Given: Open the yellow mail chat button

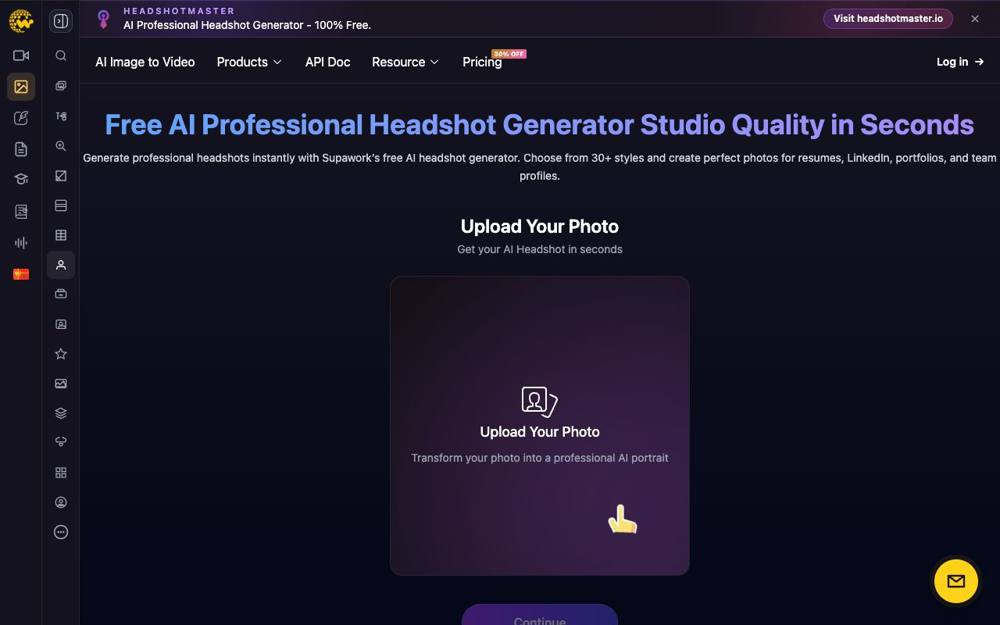Looking at the screenshot, I should click(955, 581).
